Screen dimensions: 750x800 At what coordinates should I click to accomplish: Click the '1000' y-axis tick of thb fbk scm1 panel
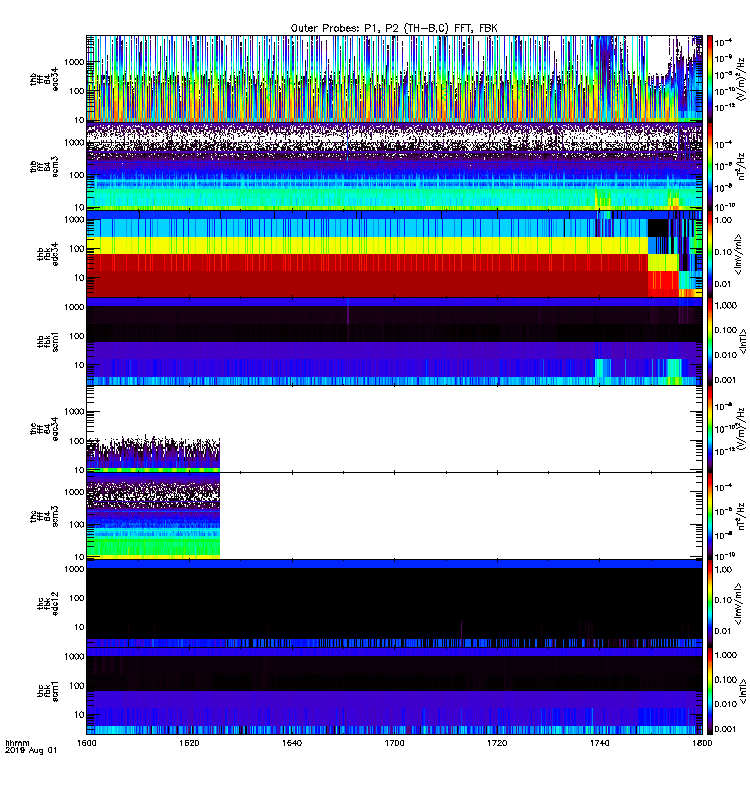[x=74, y=307]
